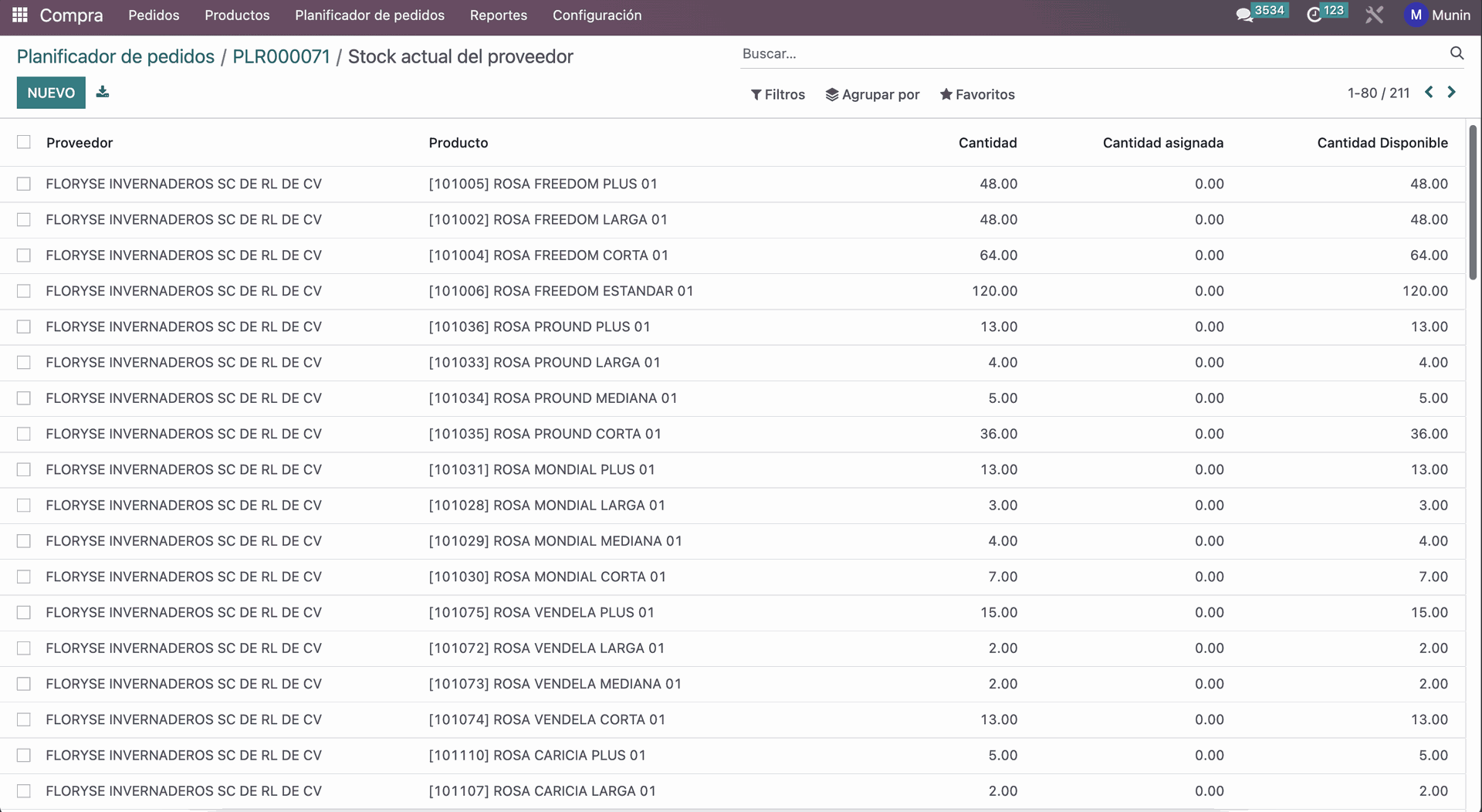Sort by the Cantidad asignada column header
The width and height of the screenshot is (1482, 812).
pos(1162,143)
